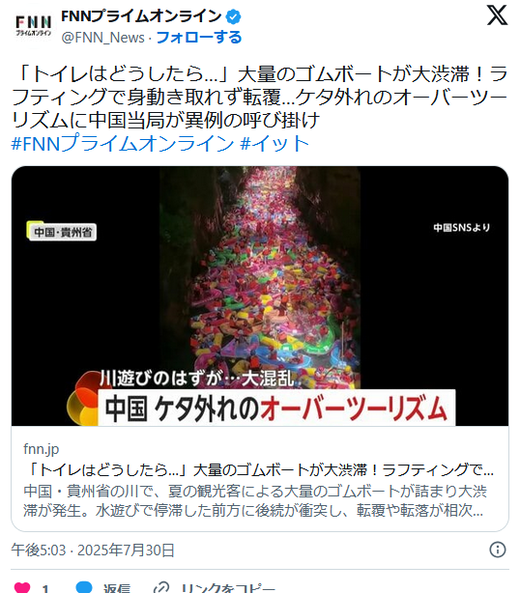Viewport: 520px width, 593px height.
Task: Click the tweet body text
Action: (260, 97)
